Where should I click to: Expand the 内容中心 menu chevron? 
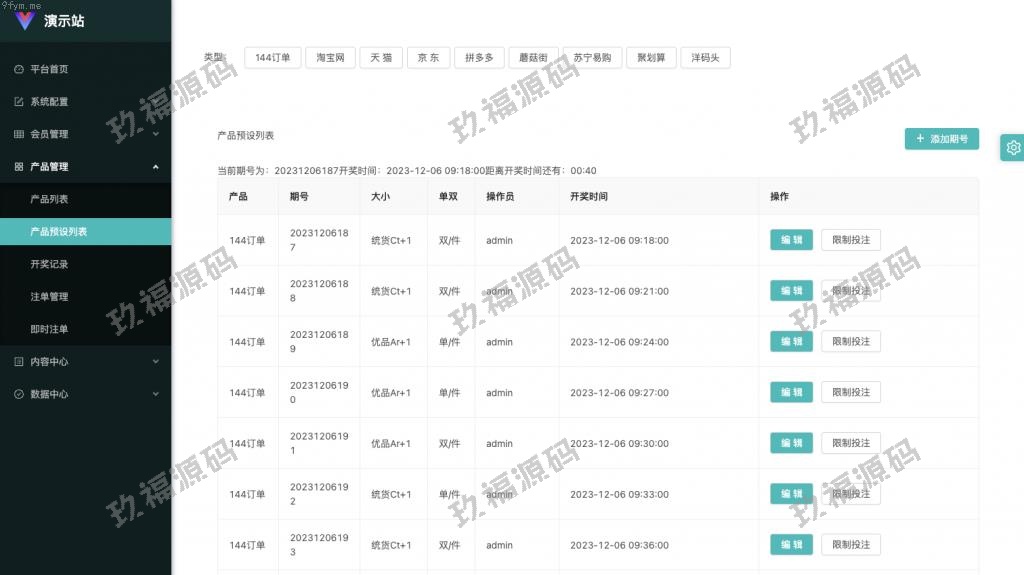[155, 362]
